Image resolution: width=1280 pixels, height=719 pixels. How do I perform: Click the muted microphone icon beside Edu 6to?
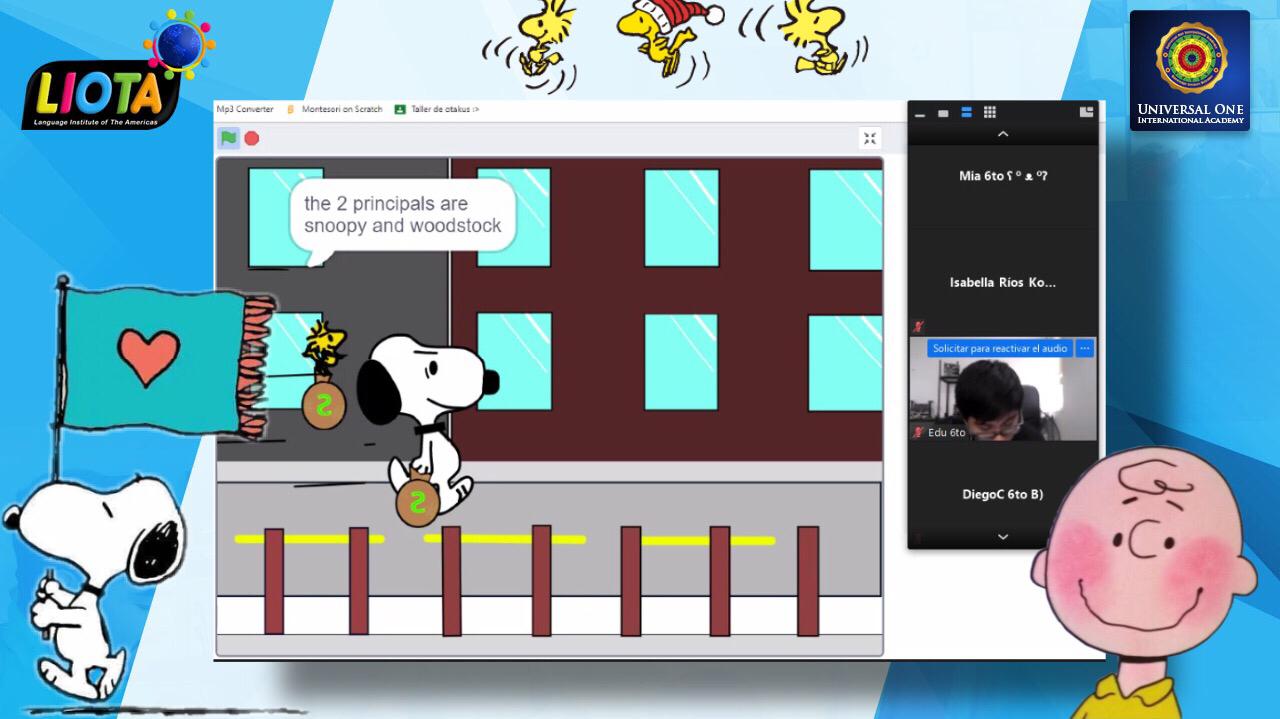click(918, 433)
